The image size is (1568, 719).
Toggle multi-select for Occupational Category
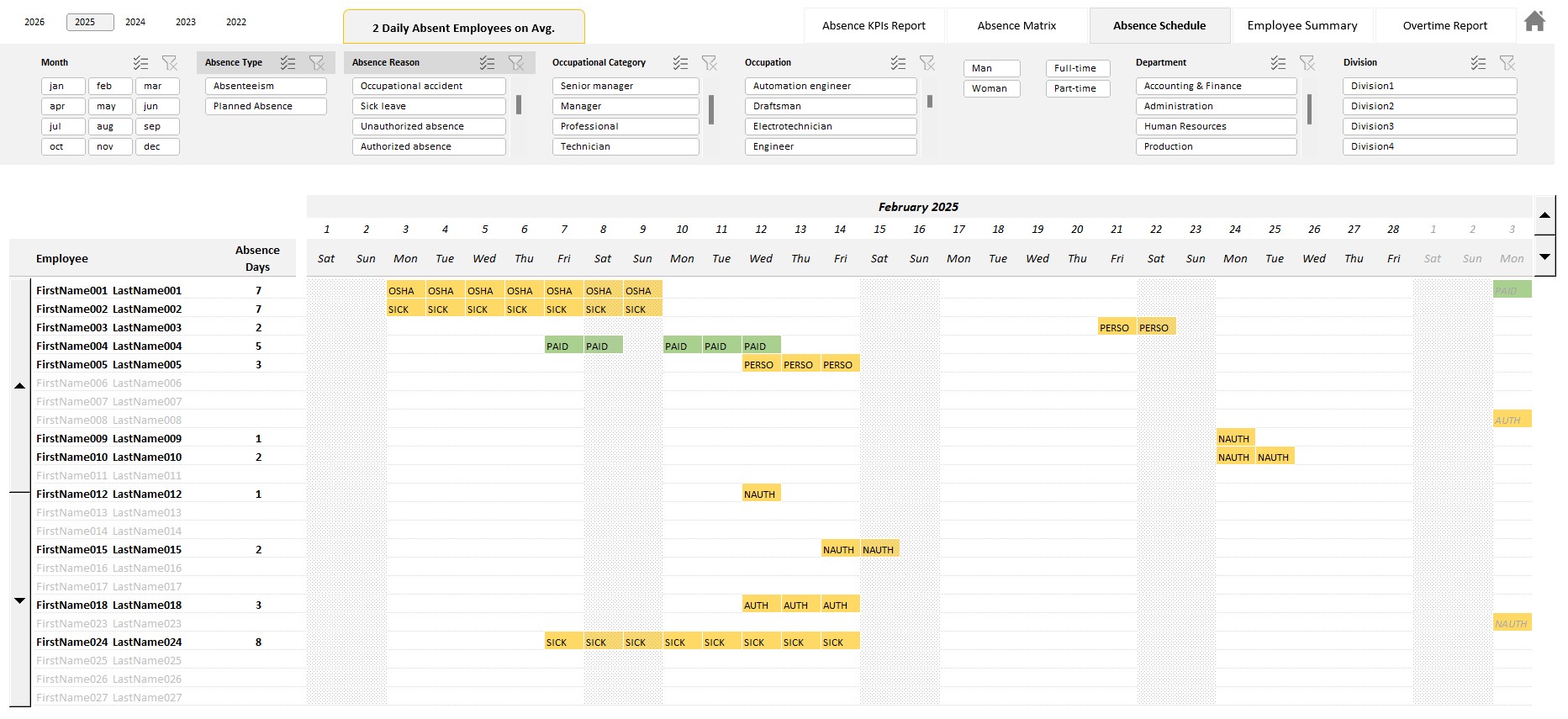tap(681, 63)
